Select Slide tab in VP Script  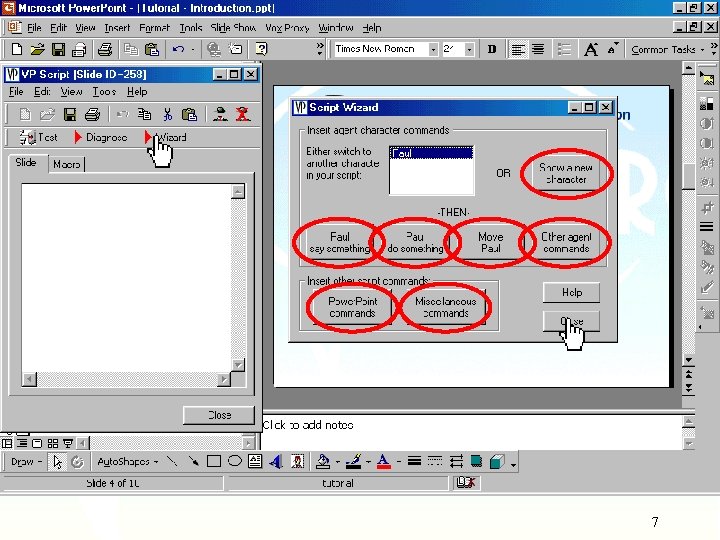coord(26,163)
